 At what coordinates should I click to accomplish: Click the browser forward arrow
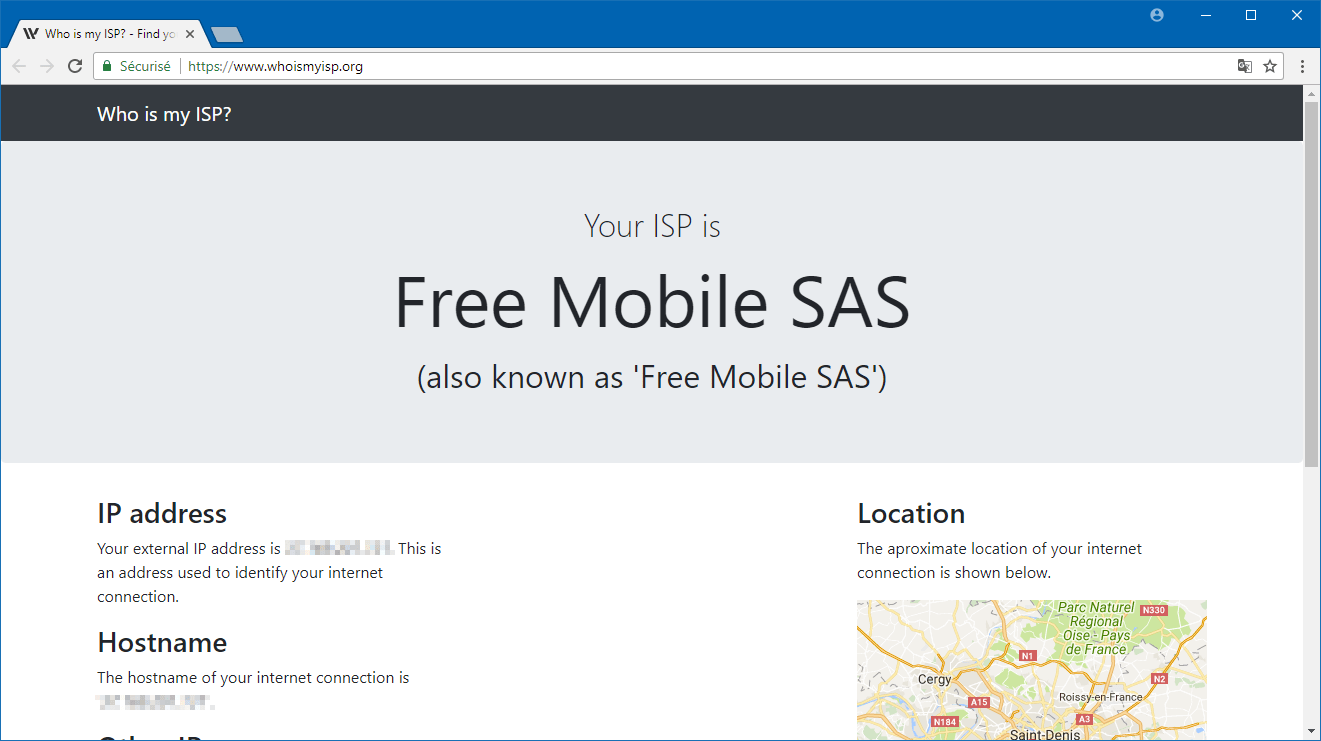tap(47, 66)
